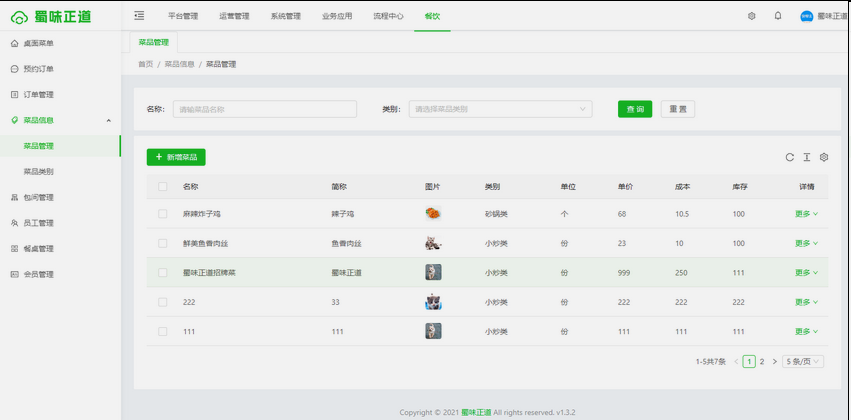
Task: Click the thumbnail in the 222 row
Action: pyautogui.click(x=433, y=302)
